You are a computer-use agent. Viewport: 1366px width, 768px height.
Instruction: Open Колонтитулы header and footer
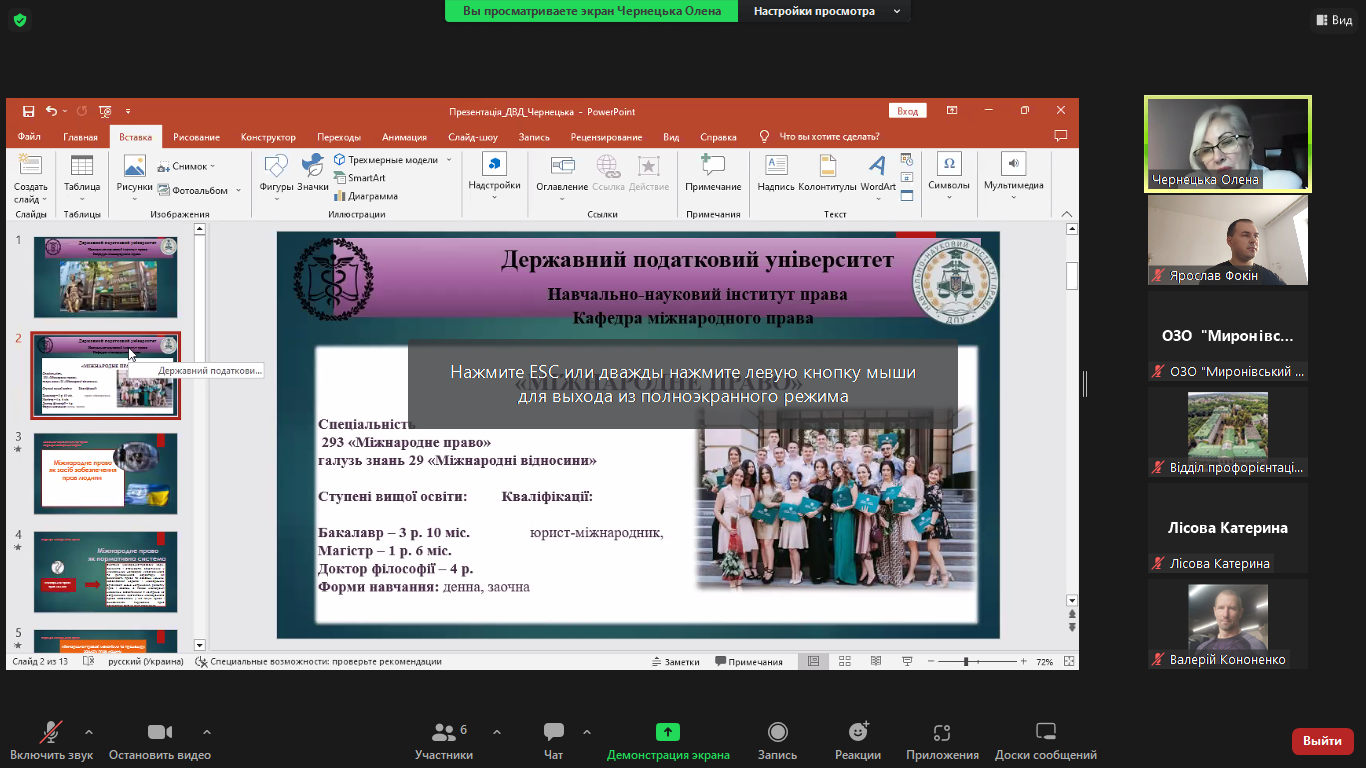pyautogui.click(x=827, y=175)
